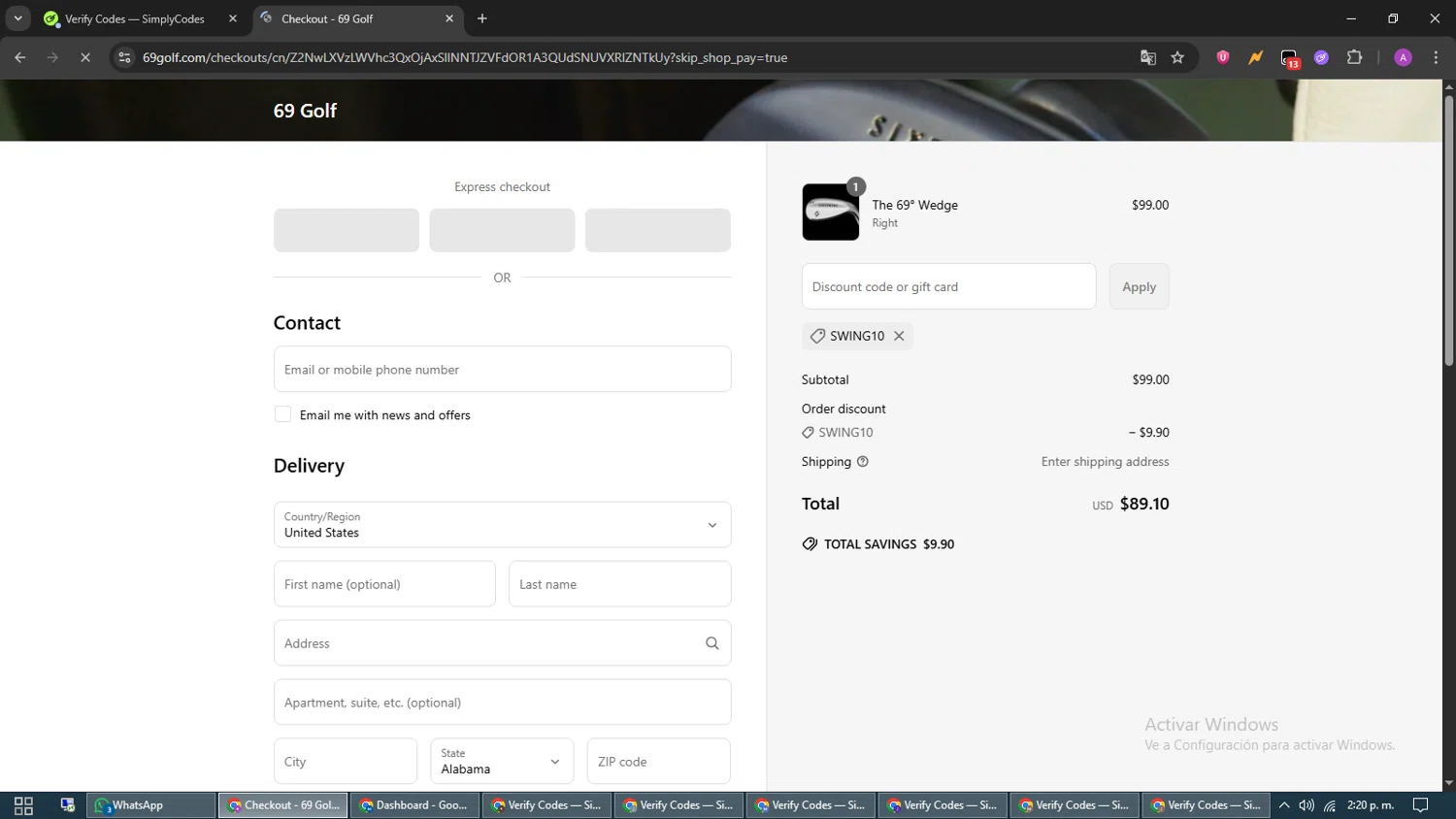The height and width of the screenshot is (819, 1456).
Task: Click the taskbar Task View icon
Action: coord(67,805)
